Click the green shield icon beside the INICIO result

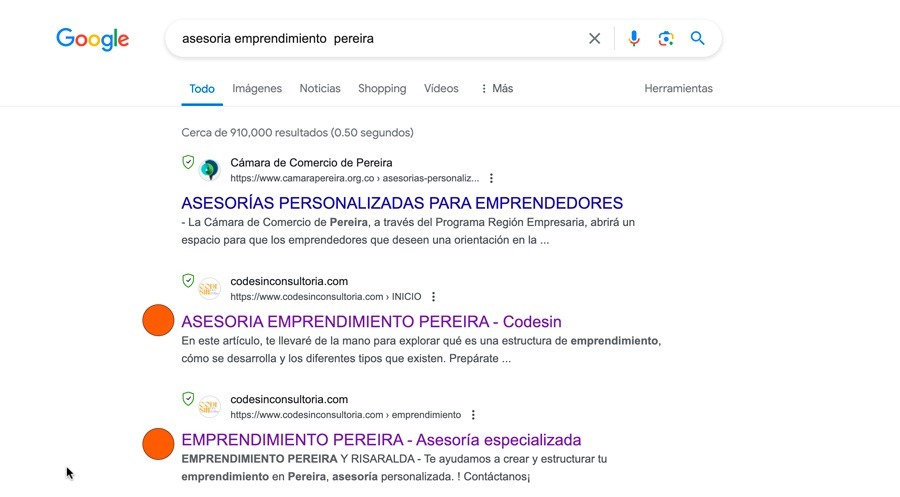pyautogui.click(x=188, y=281)
